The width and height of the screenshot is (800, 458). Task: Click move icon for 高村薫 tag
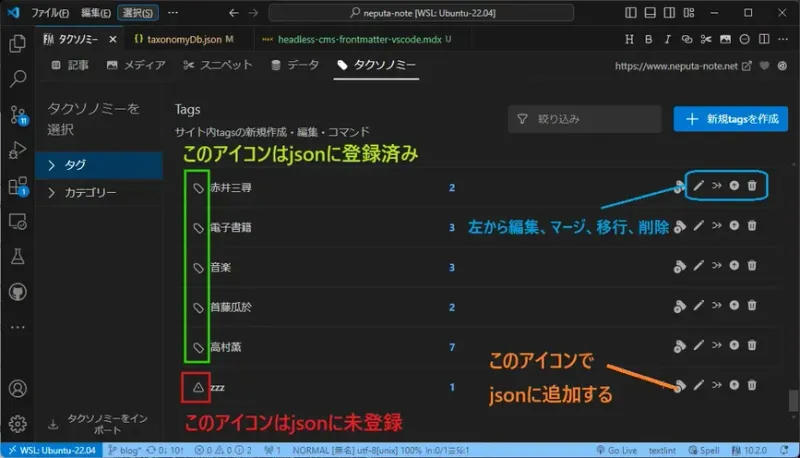(734, 345)
